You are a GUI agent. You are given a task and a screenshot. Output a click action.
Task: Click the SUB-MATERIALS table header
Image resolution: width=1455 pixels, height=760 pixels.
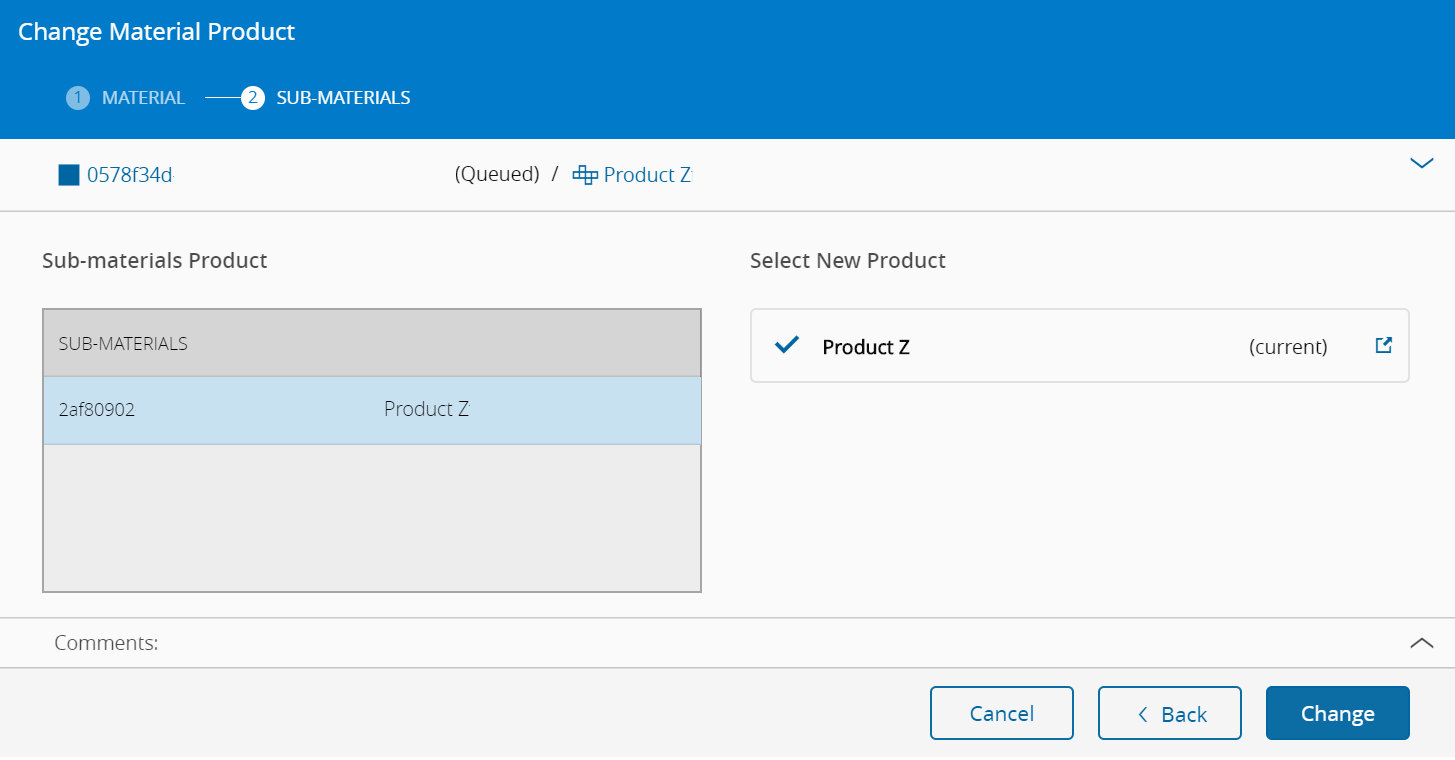371,344
